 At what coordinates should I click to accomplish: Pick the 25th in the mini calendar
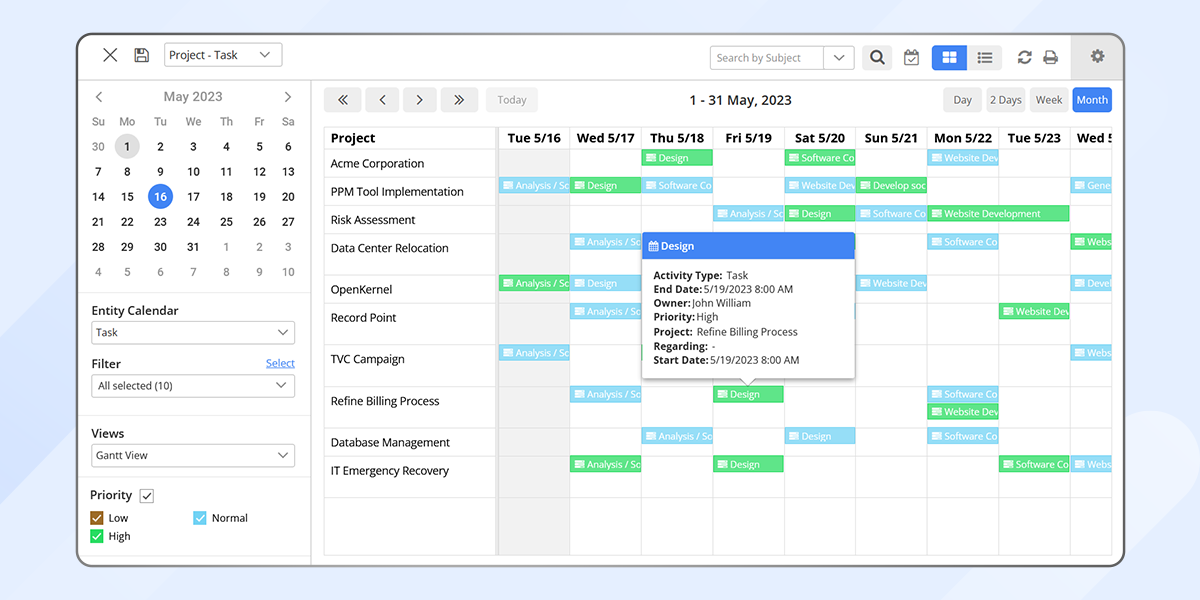click(226, 222)
